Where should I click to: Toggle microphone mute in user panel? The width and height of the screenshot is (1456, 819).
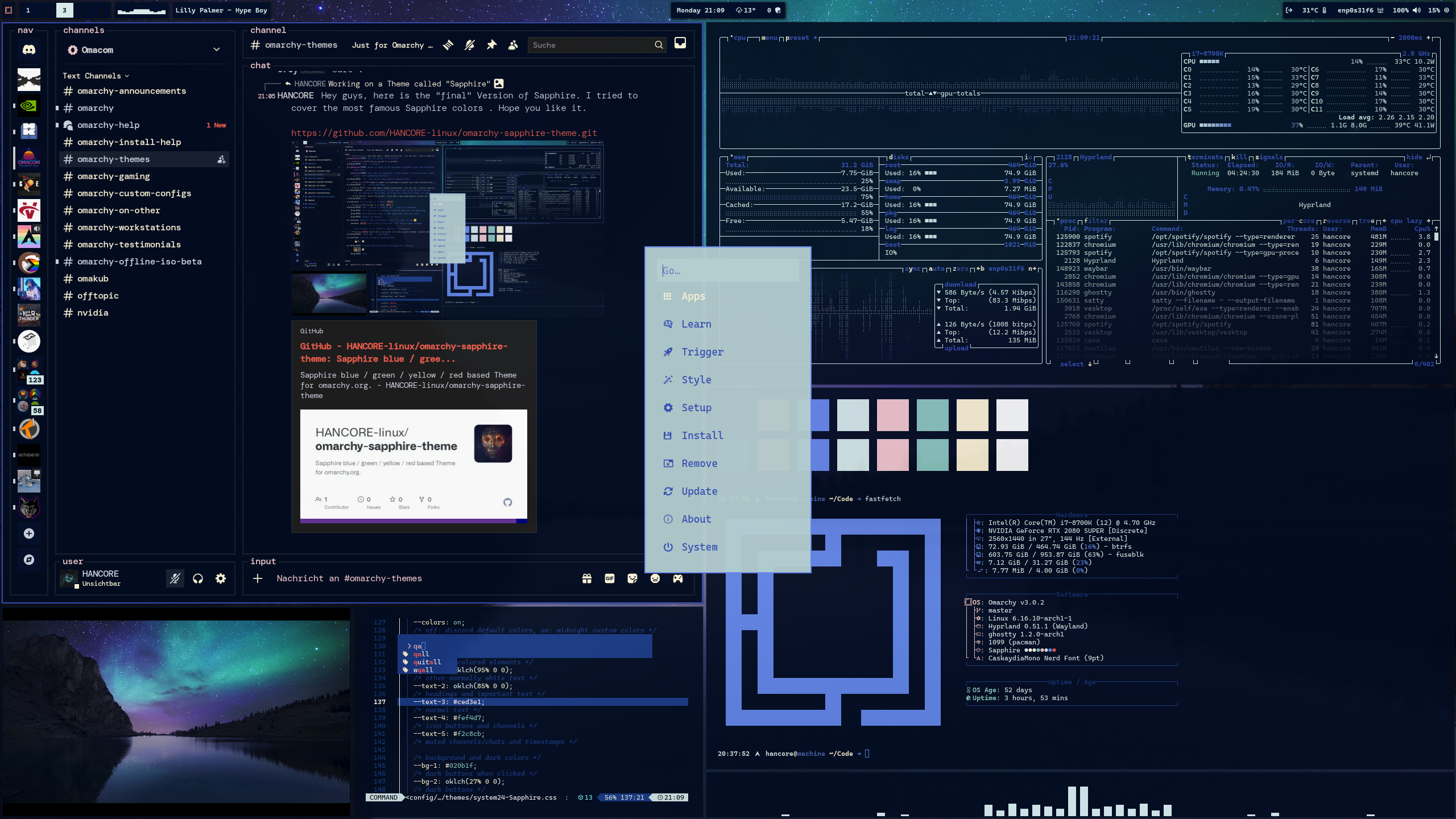tap(175, 578)
